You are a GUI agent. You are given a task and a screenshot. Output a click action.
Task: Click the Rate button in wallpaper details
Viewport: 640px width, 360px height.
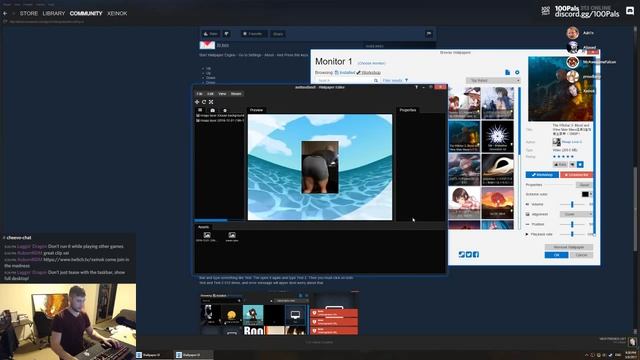[x=560, y=164]
